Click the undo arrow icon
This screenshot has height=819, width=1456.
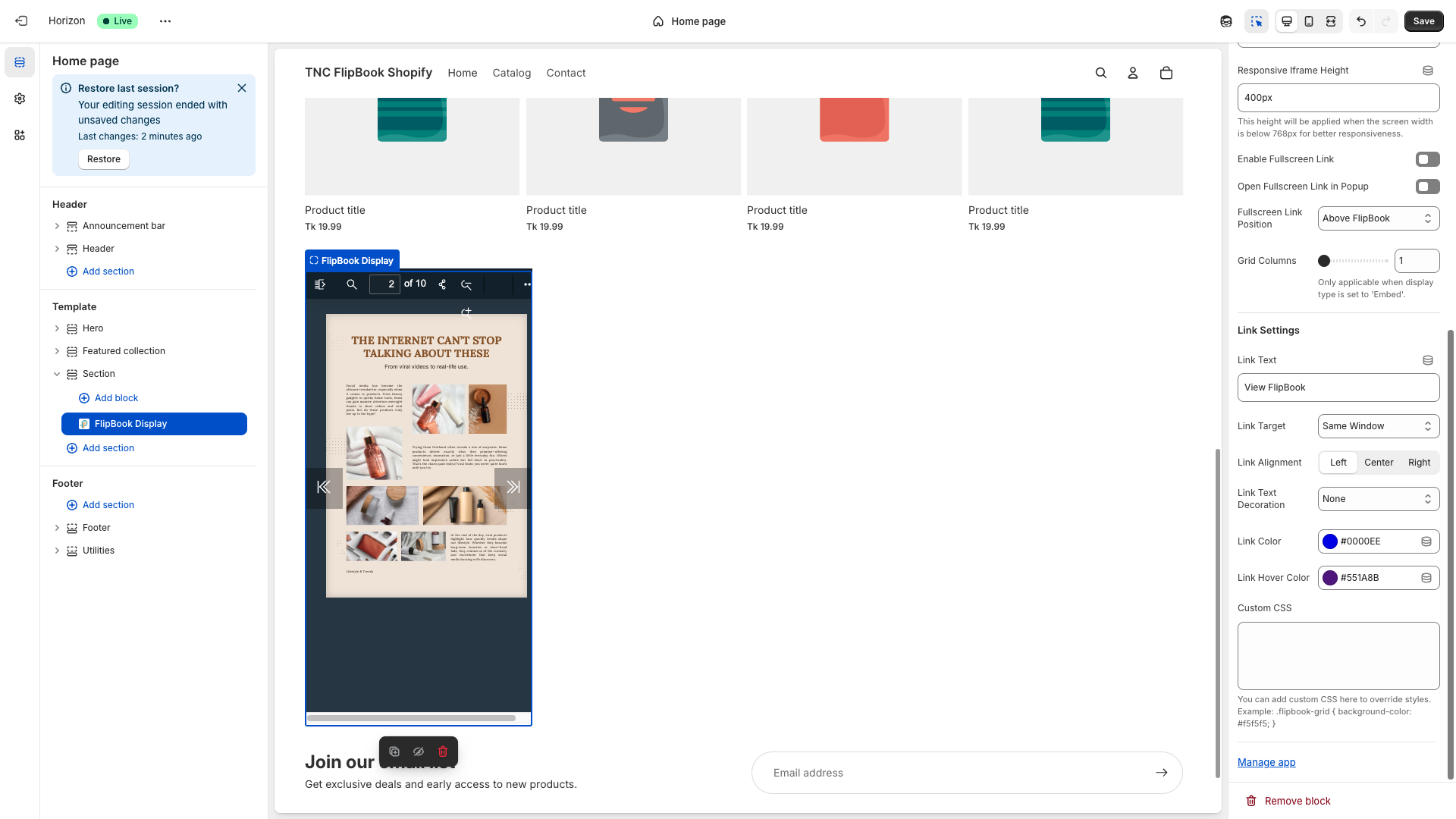[x=1361, y=21]
